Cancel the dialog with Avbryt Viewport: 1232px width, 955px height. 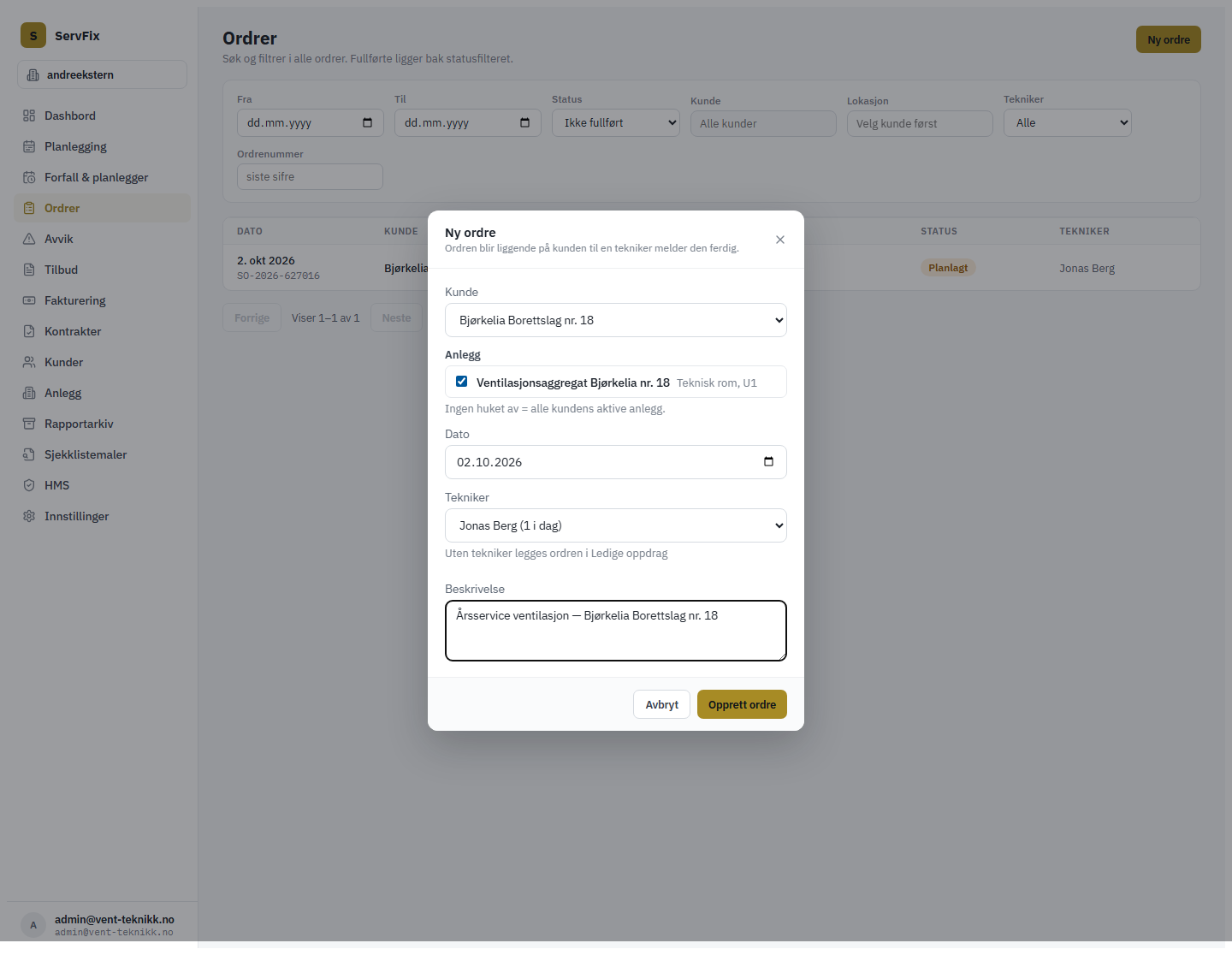pyautogui.click(x=661, y=704)
